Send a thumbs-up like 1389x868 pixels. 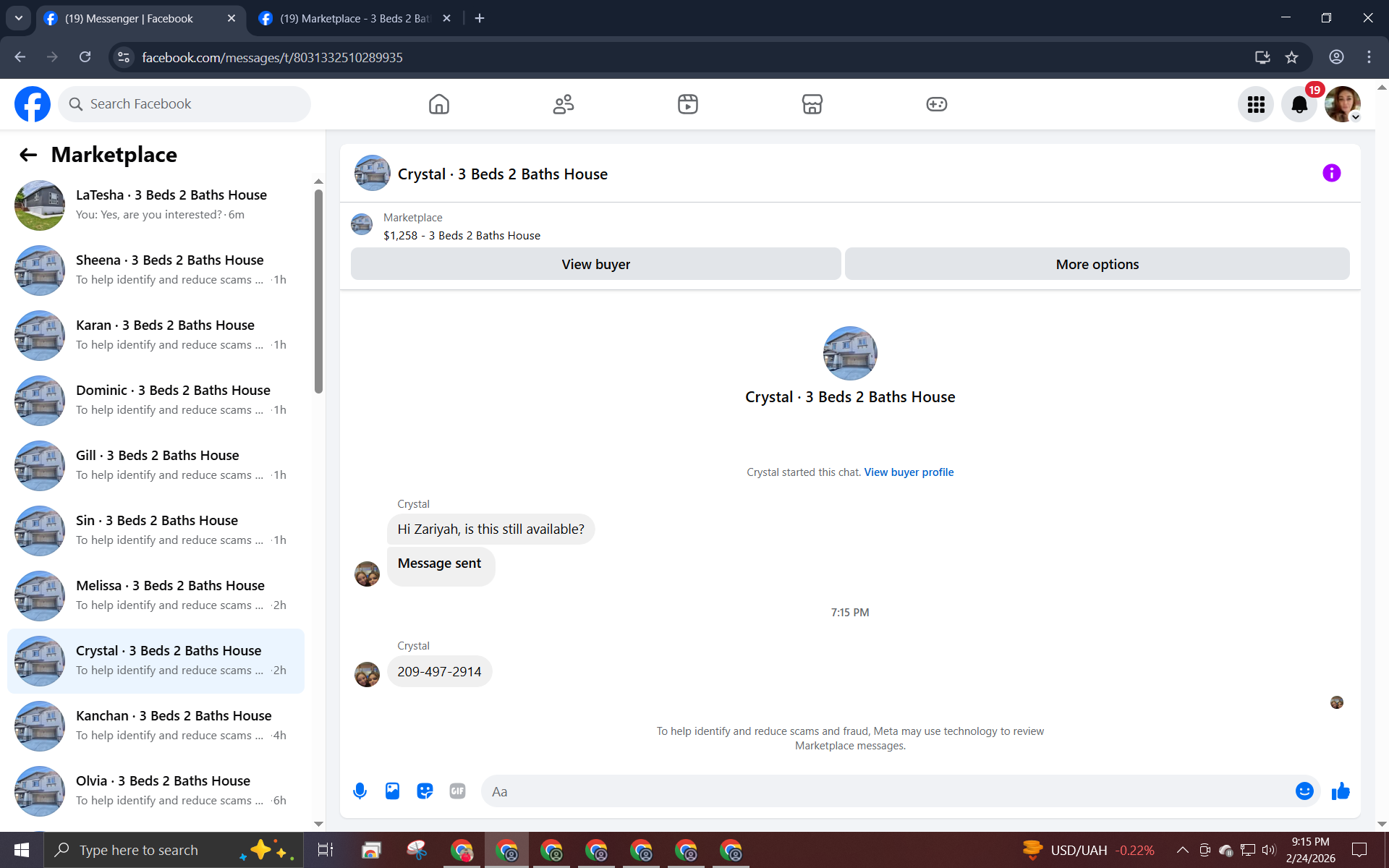(x=1341, y=791)
